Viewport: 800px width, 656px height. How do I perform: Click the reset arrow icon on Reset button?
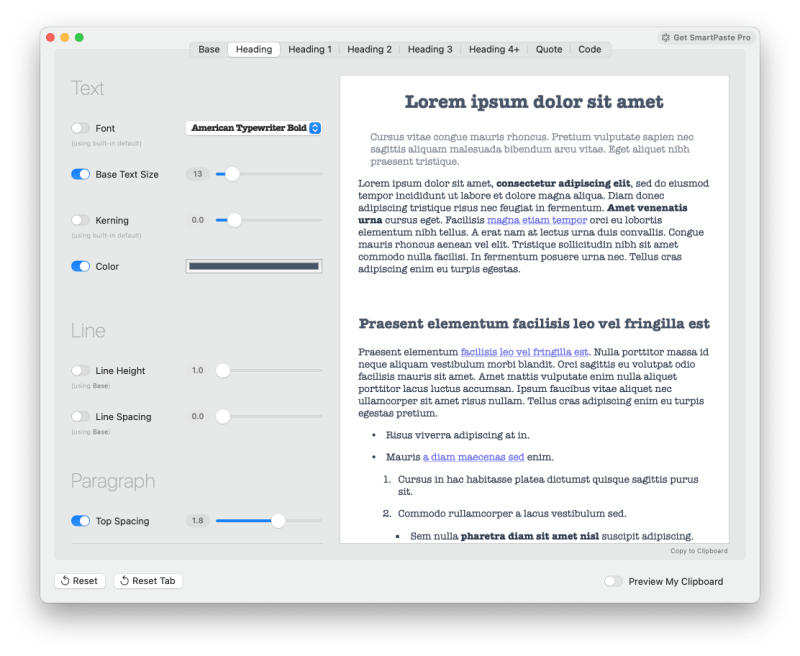[66, 580]
